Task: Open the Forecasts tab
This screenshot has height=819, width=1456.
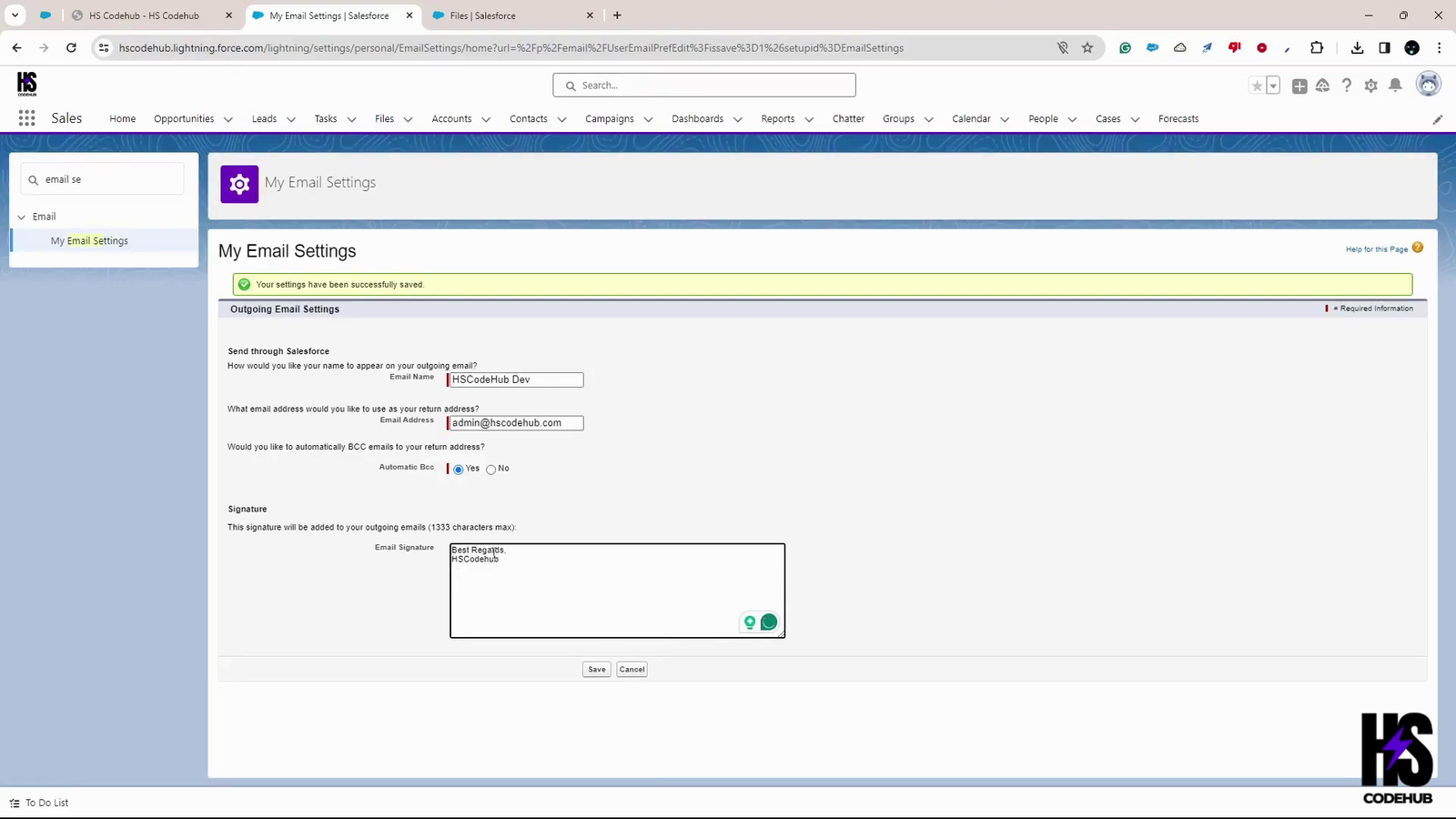Action: coord(1178,119)
